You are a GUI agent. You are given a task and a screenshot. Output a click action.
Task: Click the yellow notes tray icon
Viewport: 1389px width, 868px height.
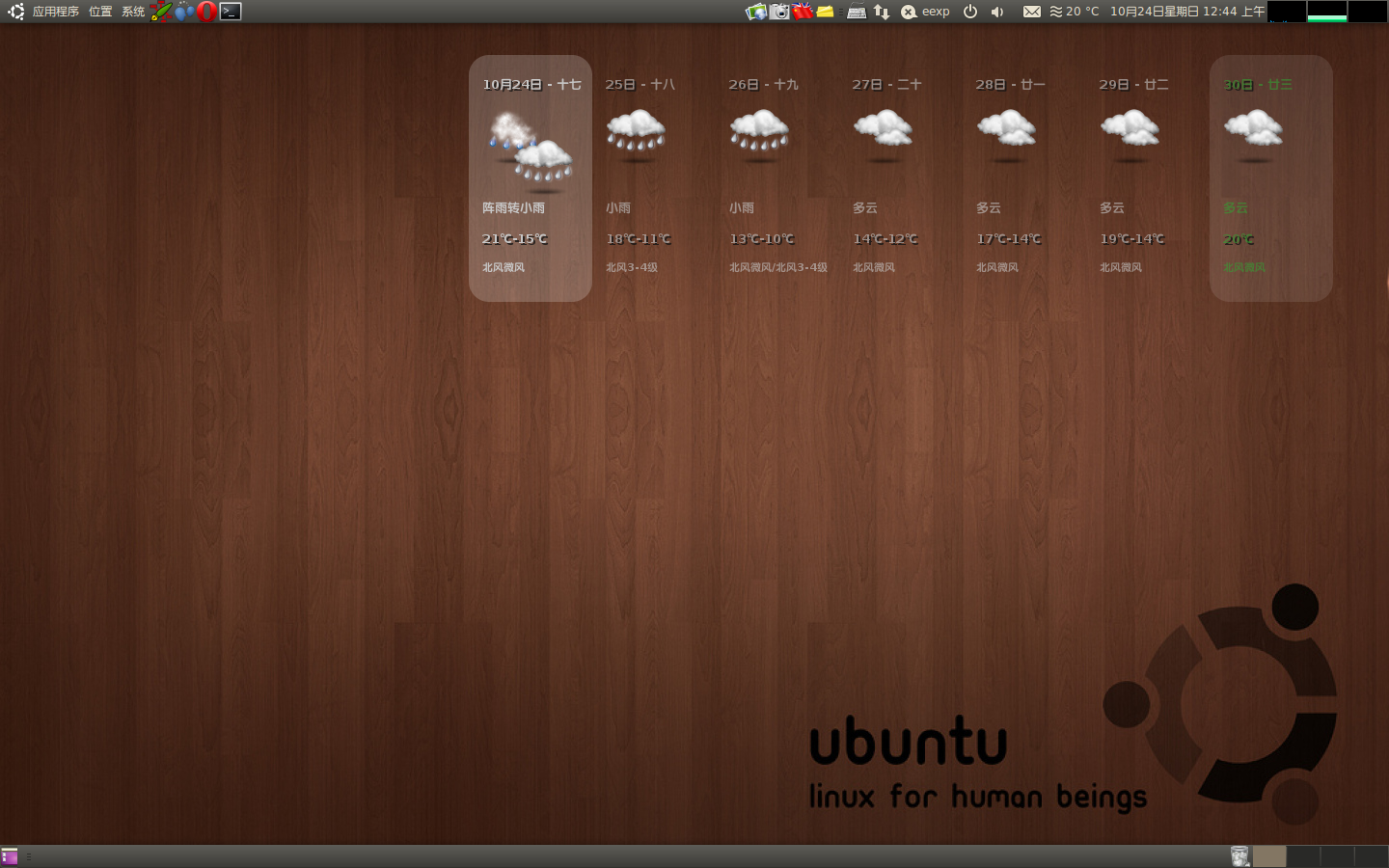pyautogui.click(x=826, y=12)
